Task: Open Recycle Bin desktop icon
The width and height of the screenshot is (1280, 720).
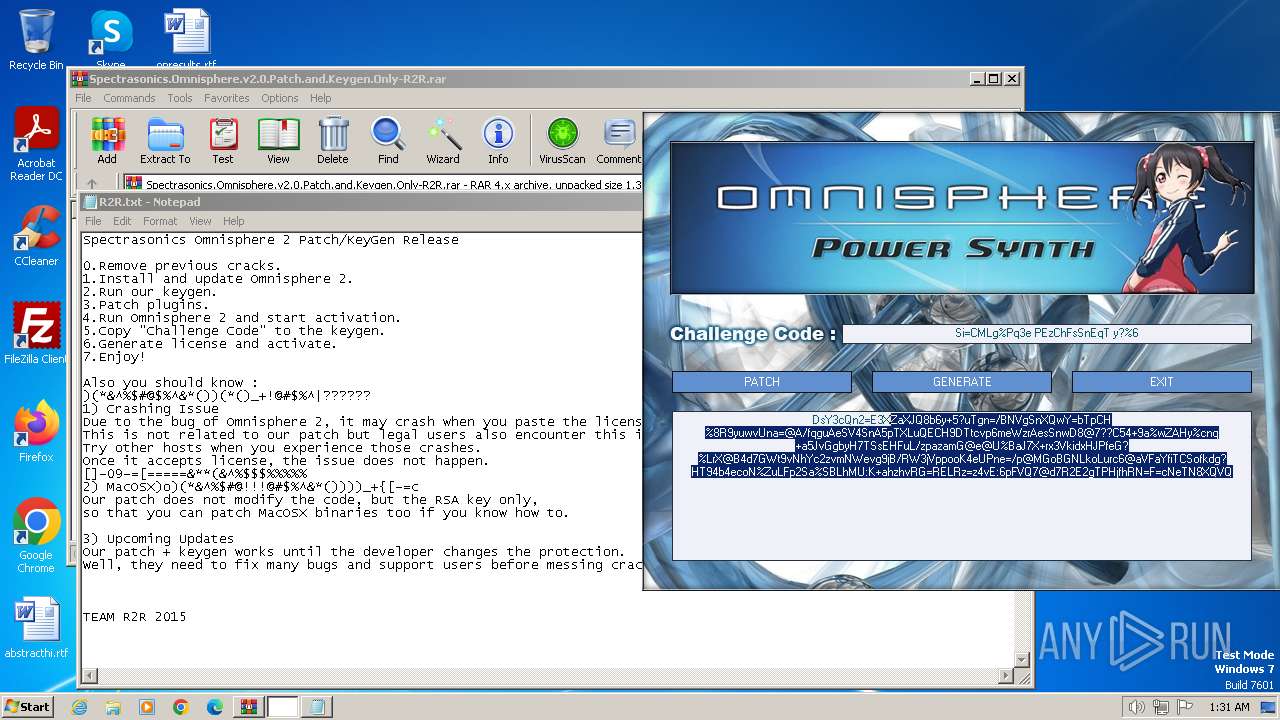Action: point(36,40)
